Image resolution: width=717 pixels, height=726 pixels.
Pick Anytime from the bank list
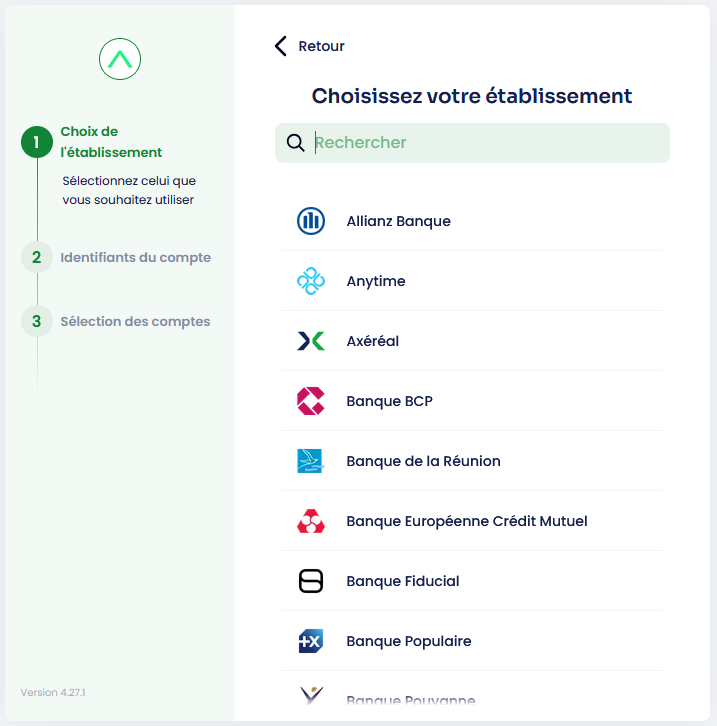coord(376,281)
